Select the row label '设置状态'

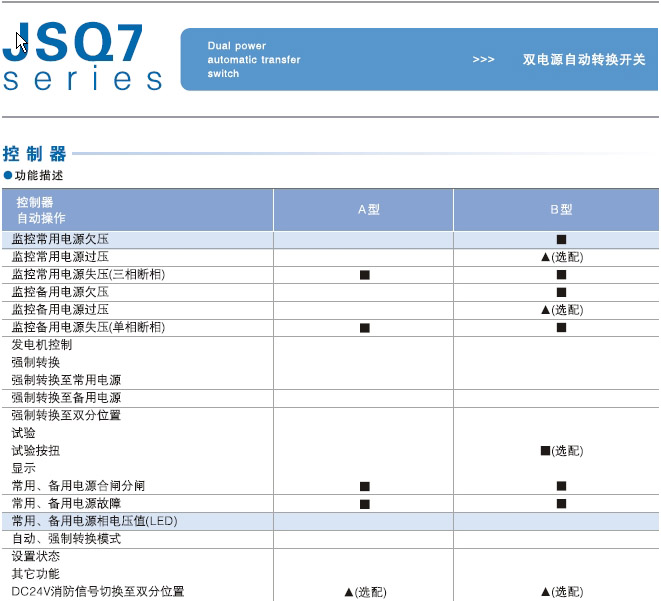36,556
